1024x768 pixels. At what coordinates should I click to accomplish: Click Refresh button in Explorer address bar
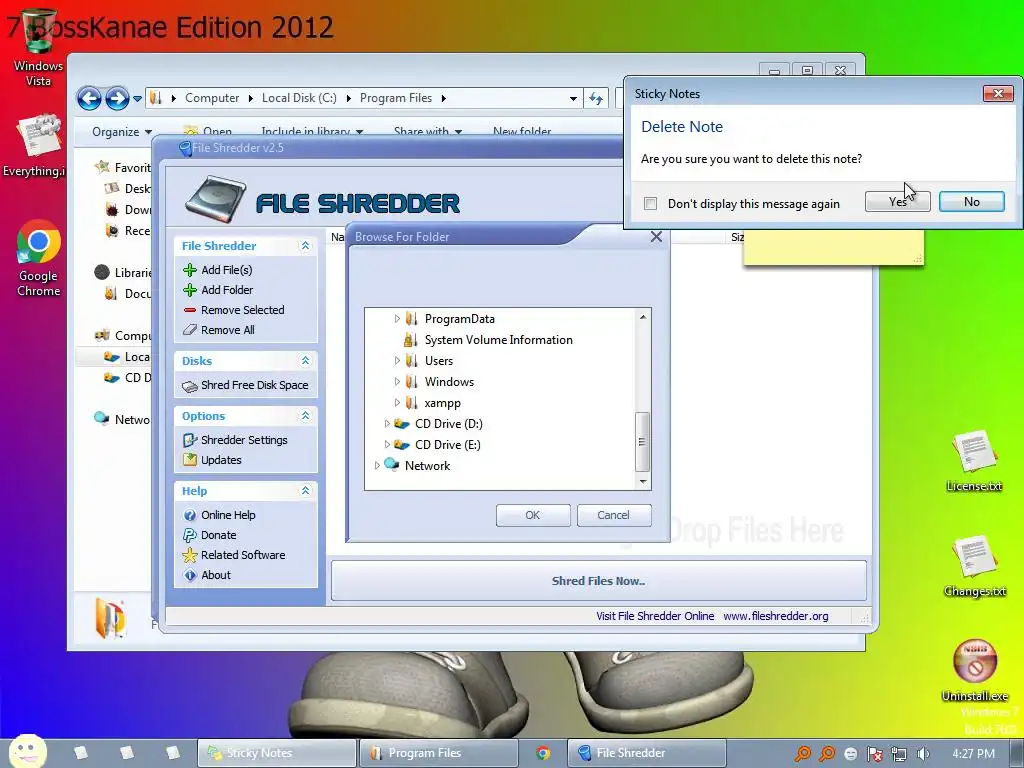[x=596, y=99]
